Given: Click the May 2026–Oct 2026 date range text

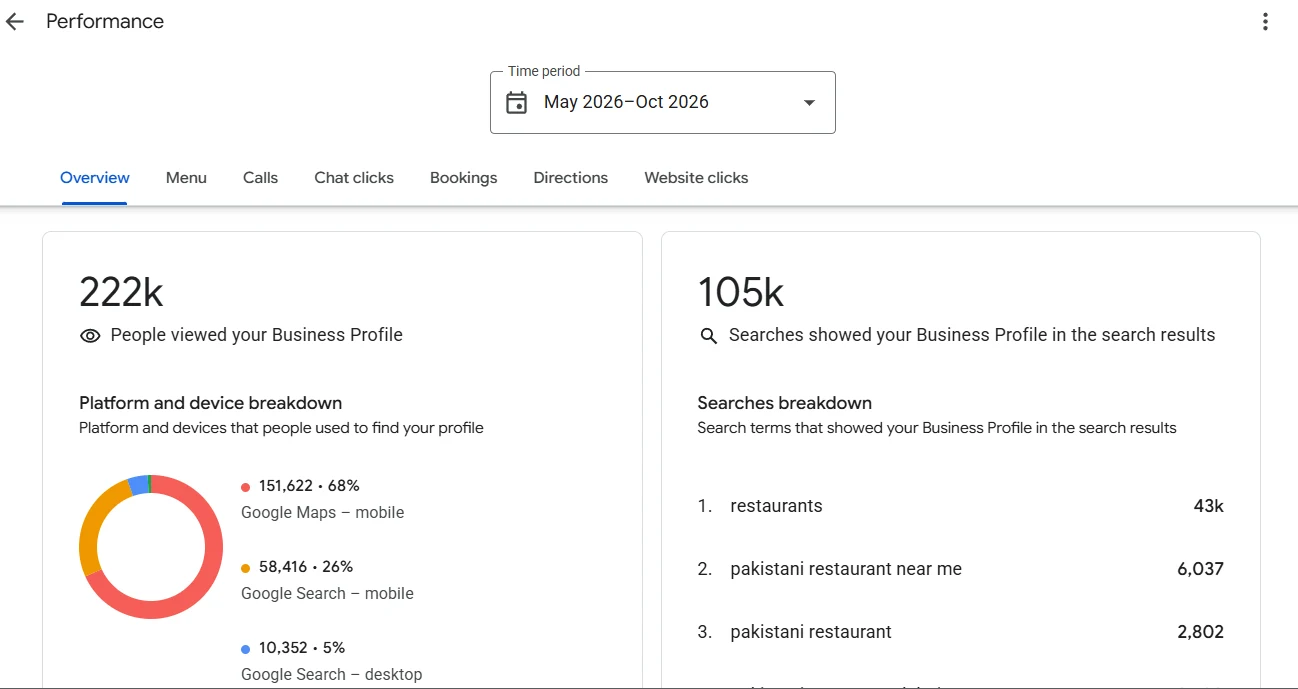Looking at the screenshot, I should click(x=626, y=102).
